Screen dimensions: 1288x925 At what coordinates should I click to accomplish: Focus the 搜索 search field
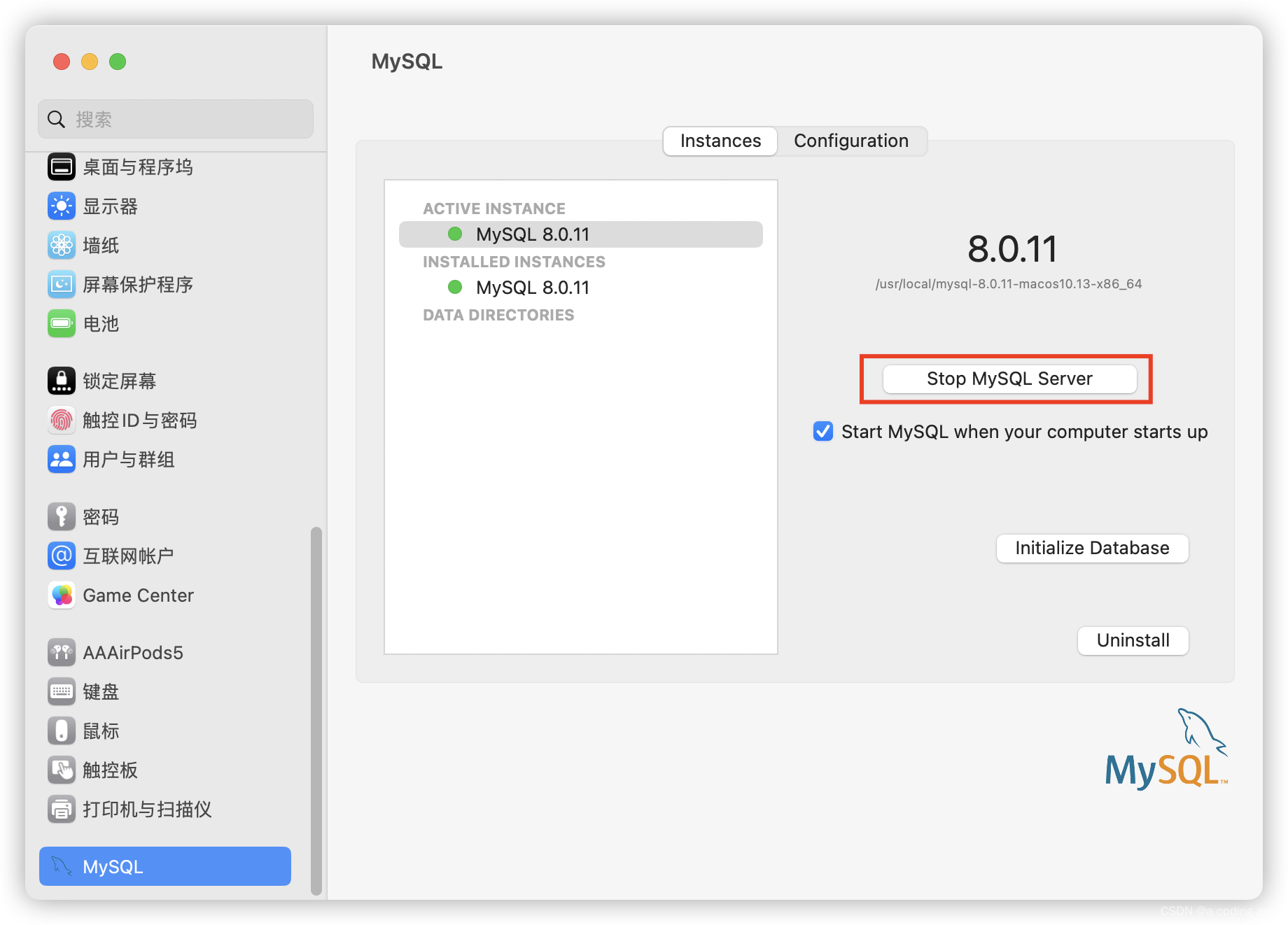click(176, 119)
